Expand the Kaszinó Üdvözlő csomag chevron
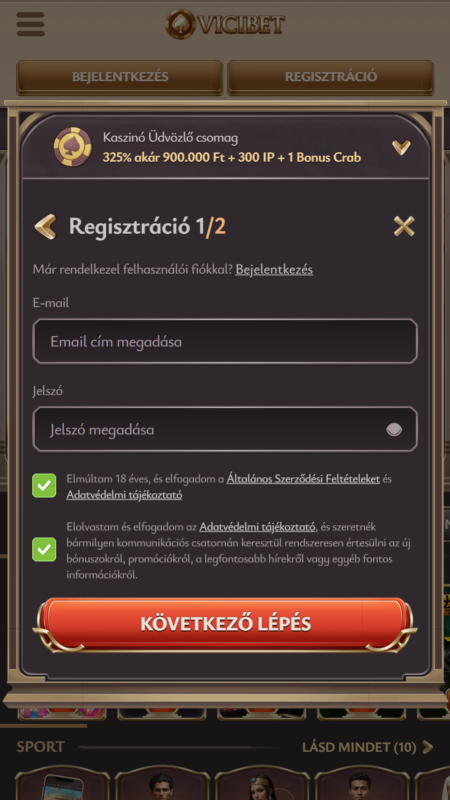 click(x=401, y=147)
